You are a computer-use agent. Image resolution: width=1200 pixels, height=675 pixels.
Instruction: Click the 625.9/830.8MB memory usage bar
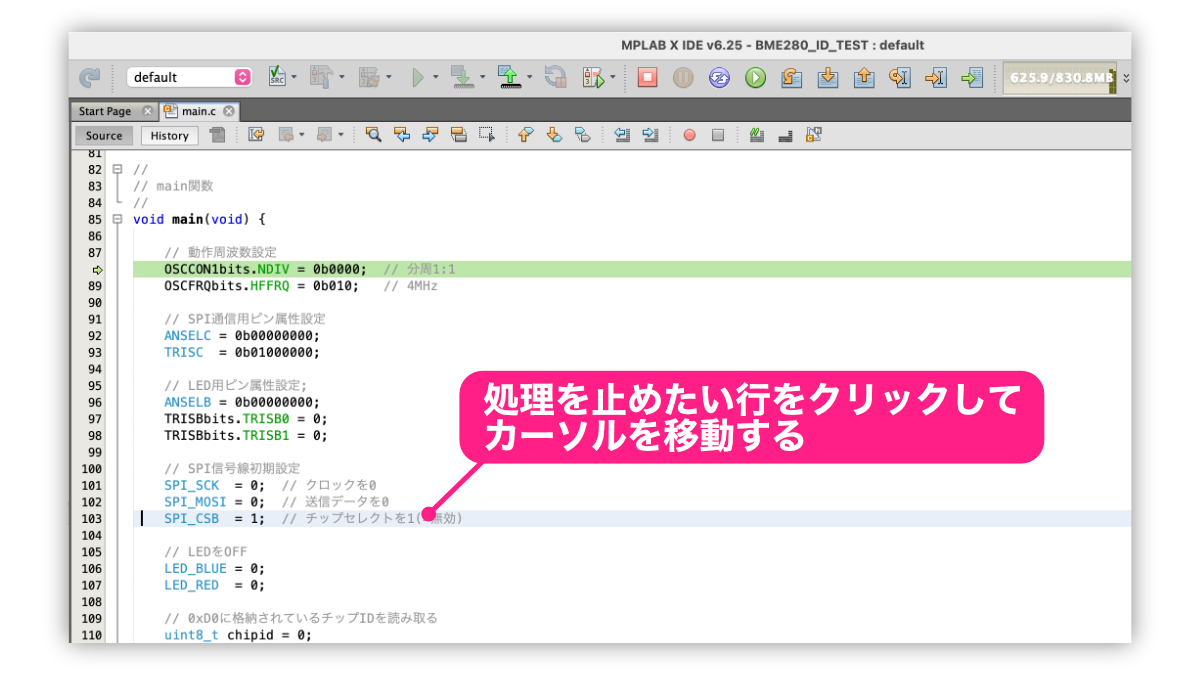pyautogui.click(x=1059, y=77)
